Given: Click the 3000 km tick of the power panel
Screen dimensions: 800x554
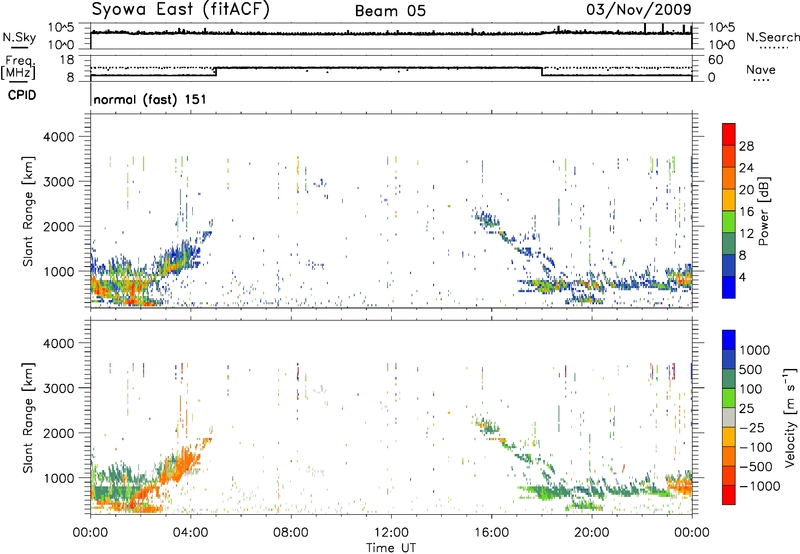Looking at the screenshot, I should click(58, 182).
